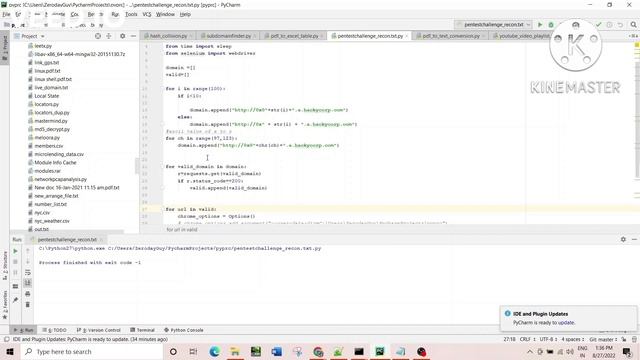Open the VCS menu
The image size is (640, 360).
tap(147, 14)
